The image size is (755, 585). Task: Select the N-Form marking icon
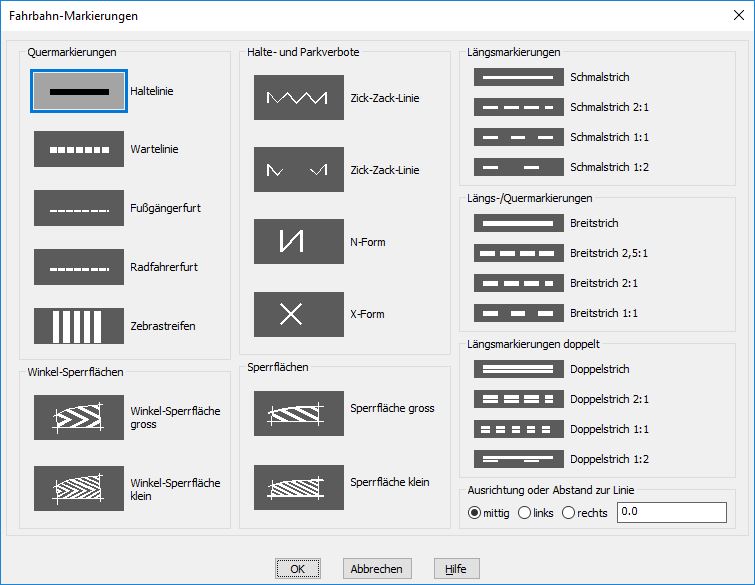pyautogui.click(x=299, y=241)
